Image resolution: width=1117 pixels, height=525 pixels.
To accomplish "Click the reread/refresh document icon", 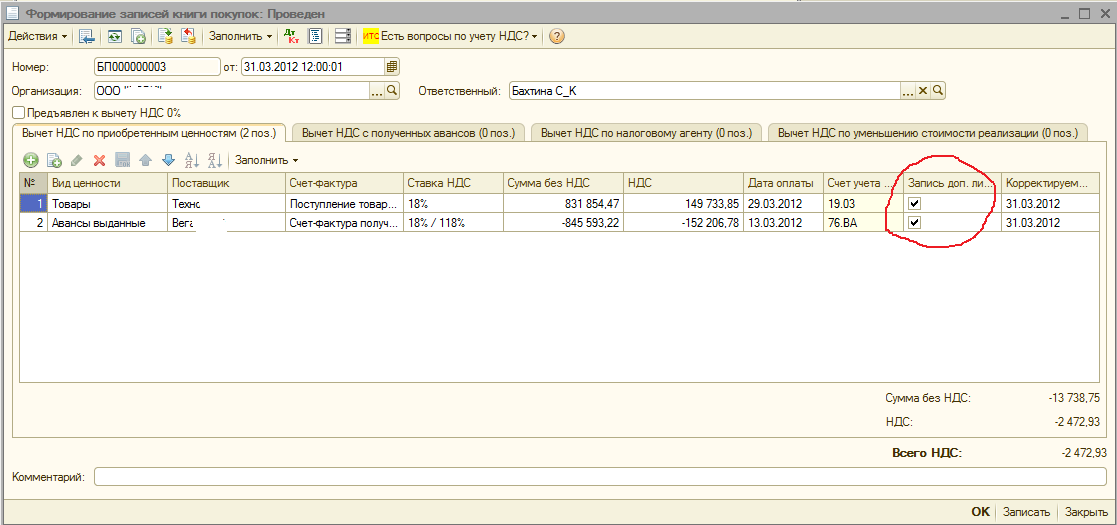I will point(114,36).
